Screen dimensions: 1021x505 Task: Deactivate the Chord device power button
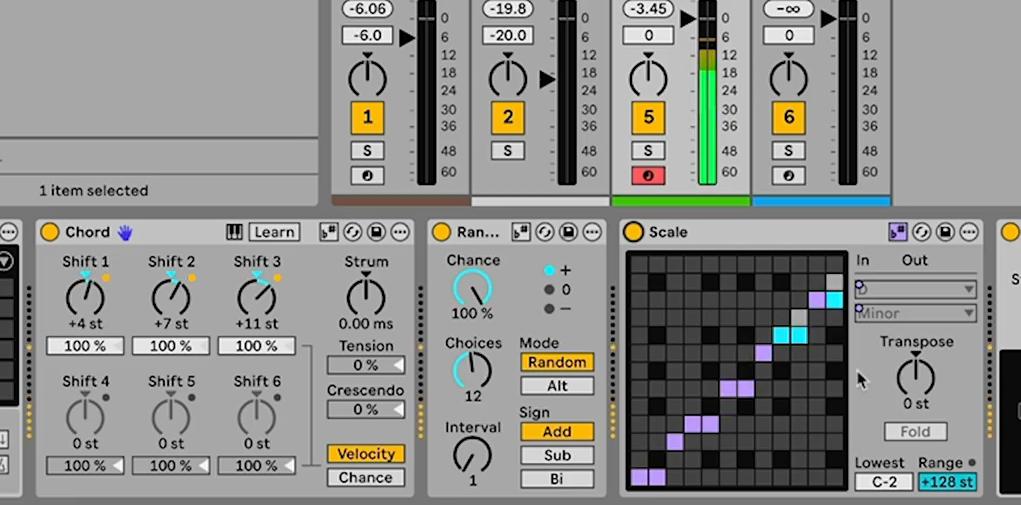click(49, 232)
